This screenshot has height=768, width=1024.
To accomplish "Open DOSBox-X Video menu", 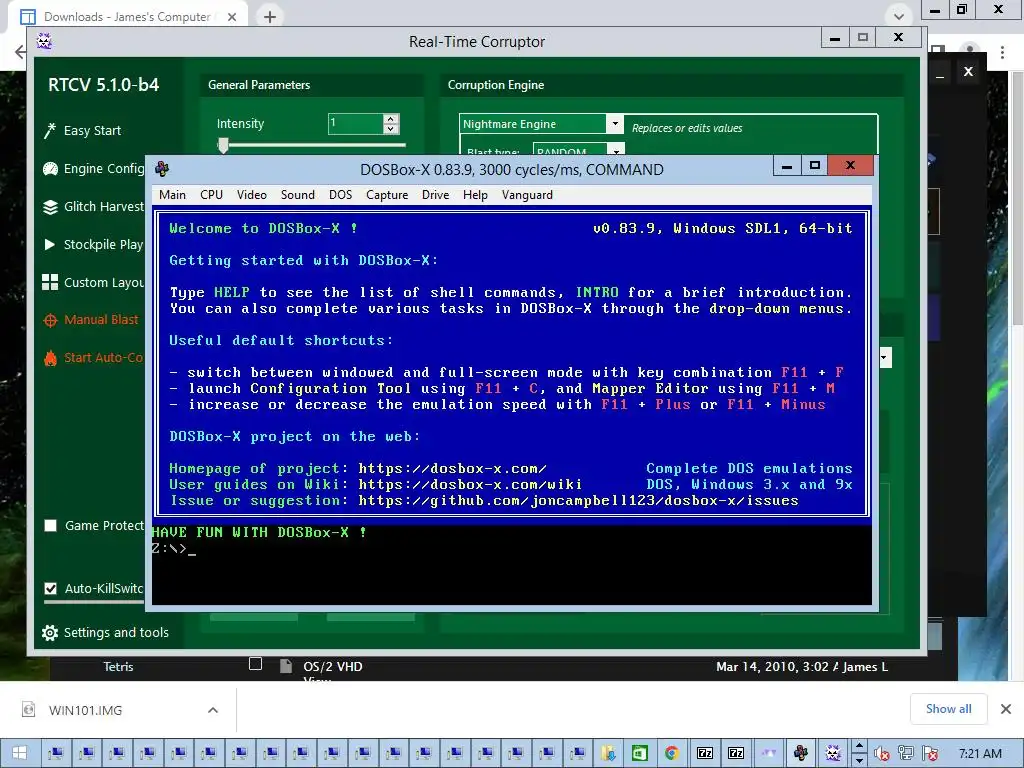I will tap(251, 195).
